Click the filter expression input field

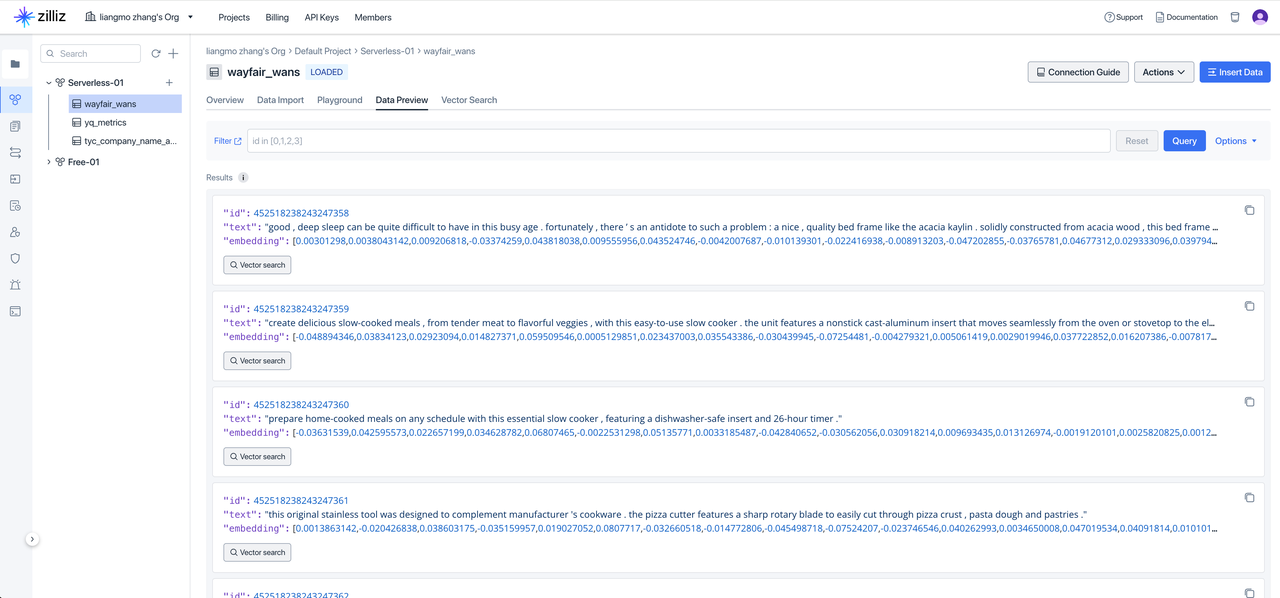pyautogui.click(x=678, y=141)
